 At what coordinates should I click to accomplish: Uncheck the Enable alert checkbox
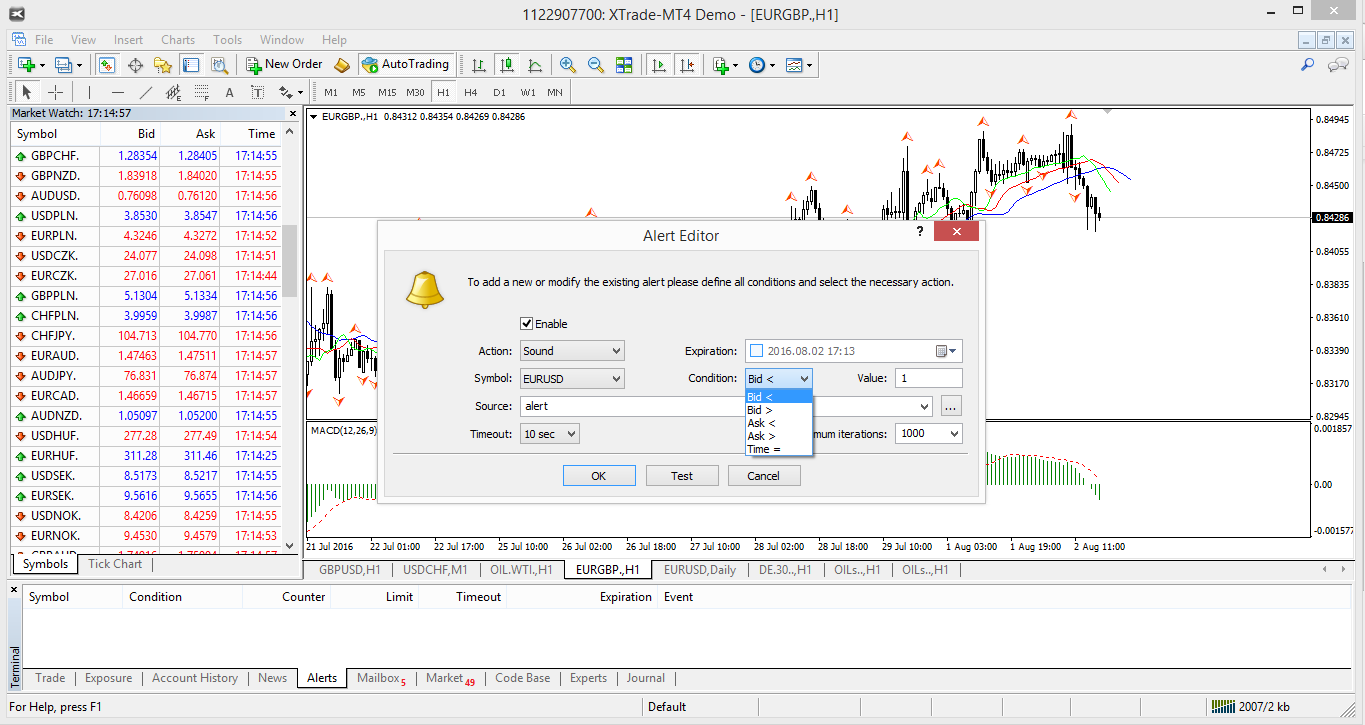[x=526, y=323]
